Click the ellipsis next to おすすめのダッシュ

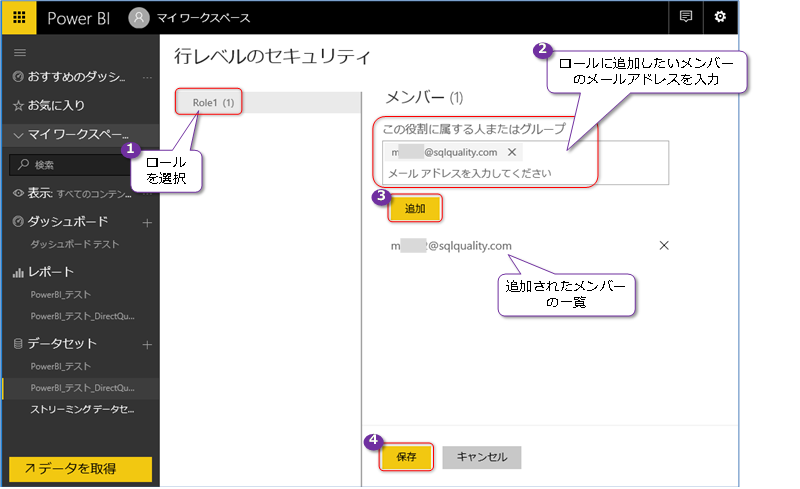147,77
